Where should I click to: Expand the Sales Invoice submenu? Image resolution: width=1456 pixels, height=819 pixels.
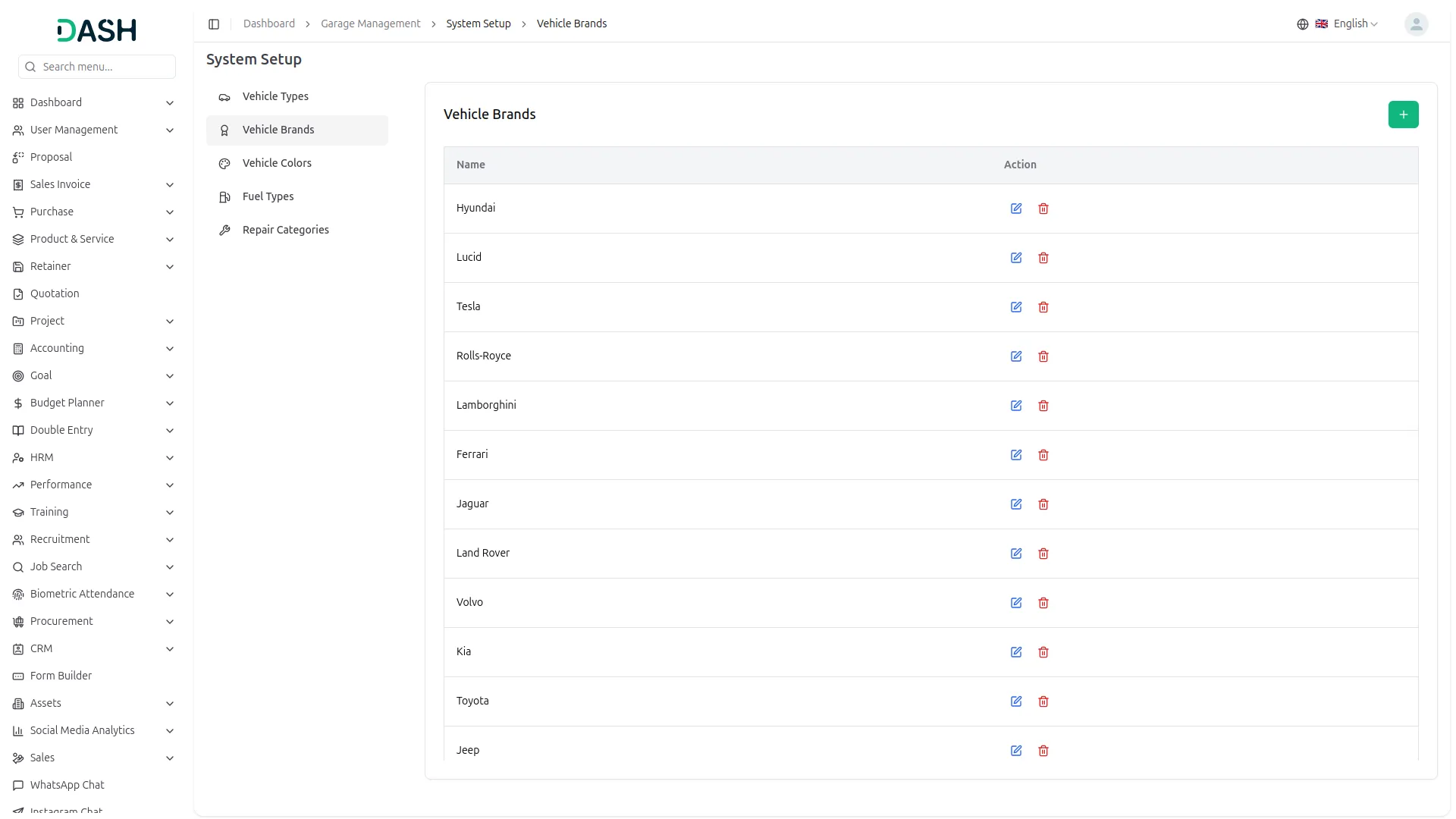[93, 184]
